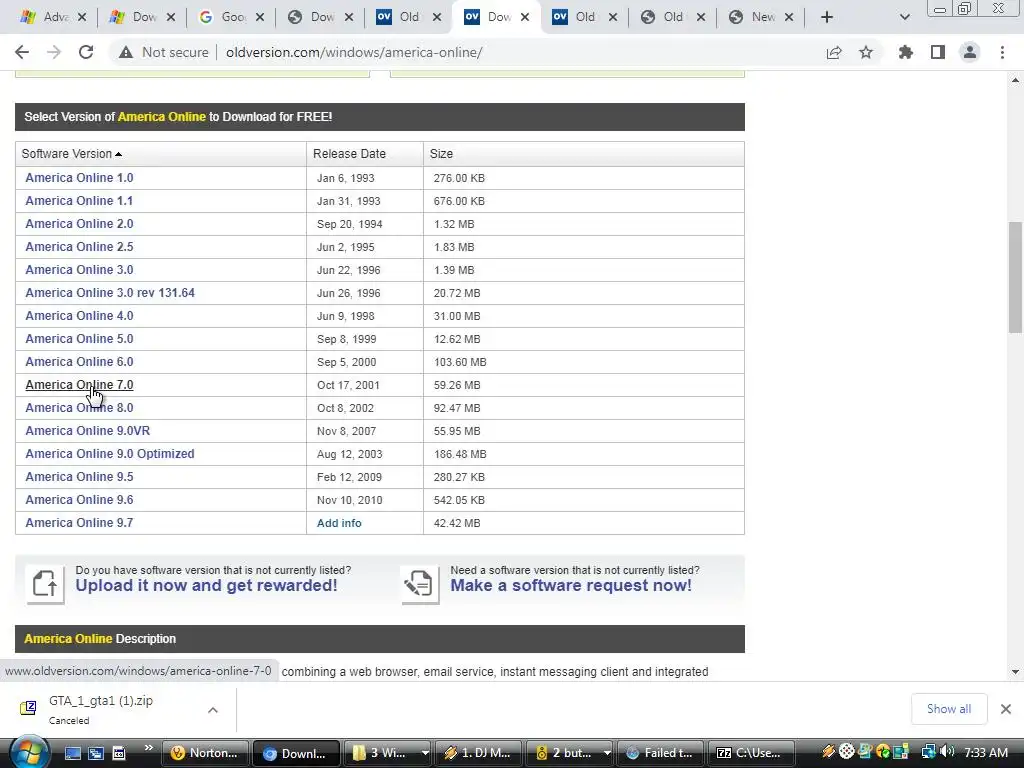Open America Online 1.0 link
This screenshot has height=768, width=1024.
[79, 178]
